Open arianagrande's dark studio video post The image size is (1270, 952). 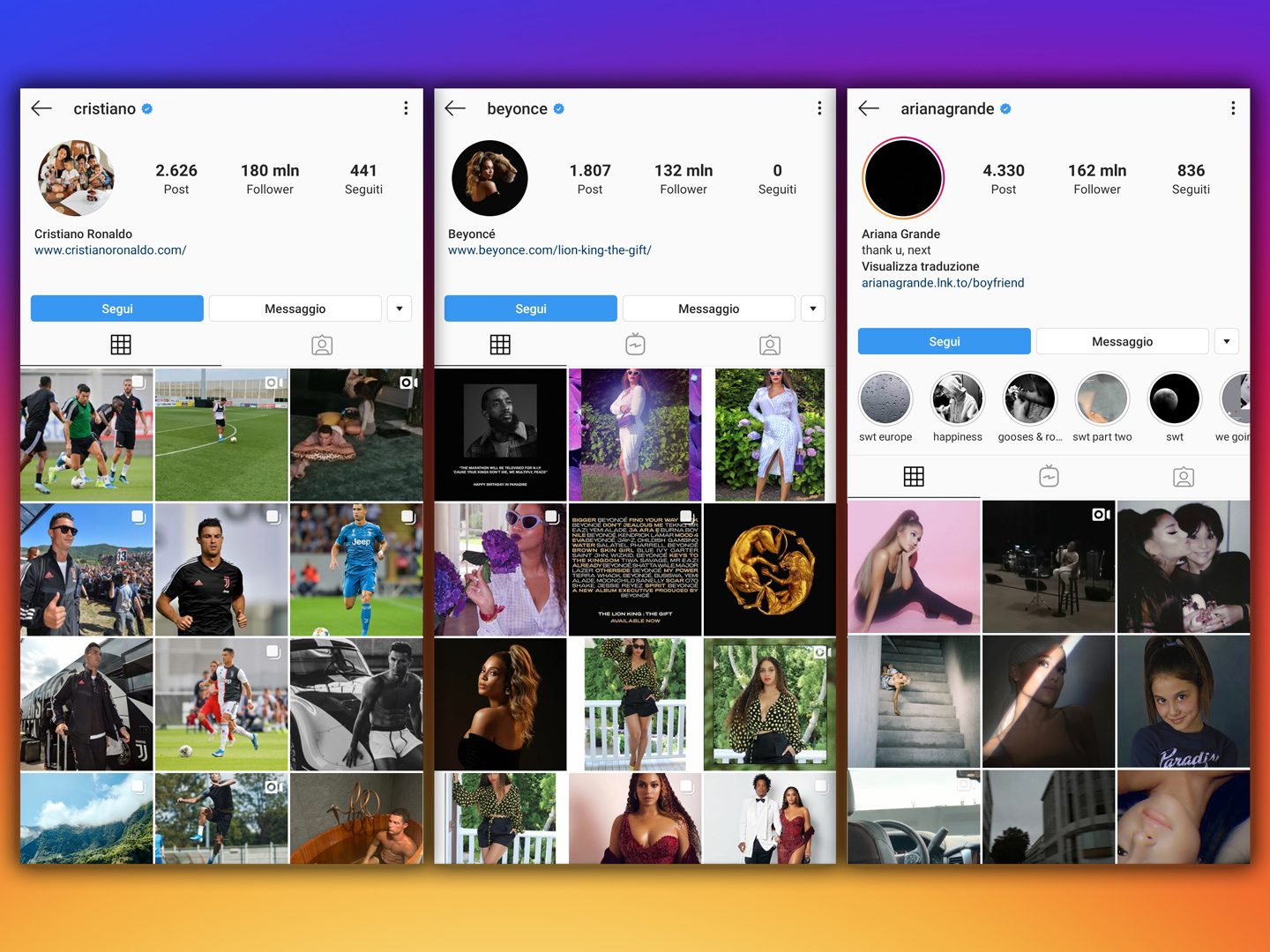[1049, 567]
